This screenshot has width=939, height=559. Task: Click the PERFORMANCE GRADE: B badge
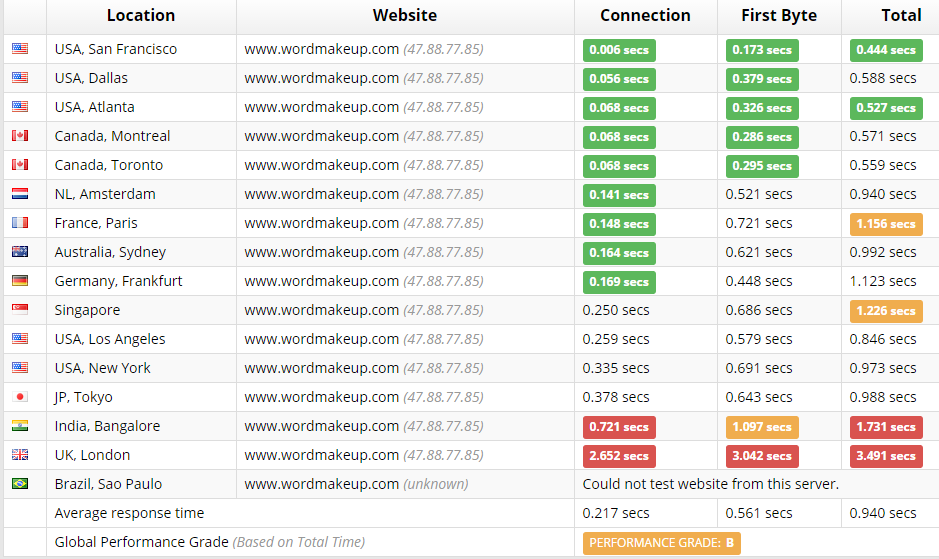(x=662, y=543)
